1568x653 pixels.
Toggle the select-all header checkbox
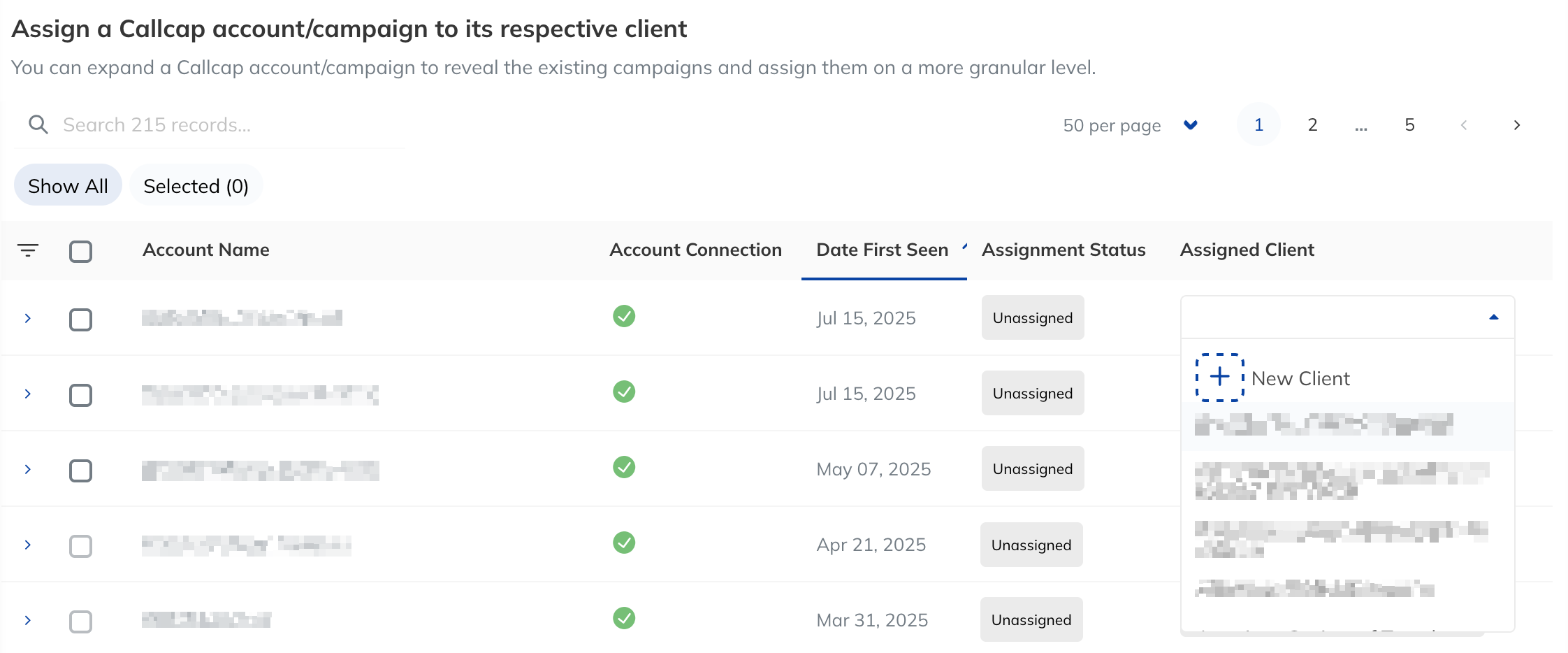(81, 251)
